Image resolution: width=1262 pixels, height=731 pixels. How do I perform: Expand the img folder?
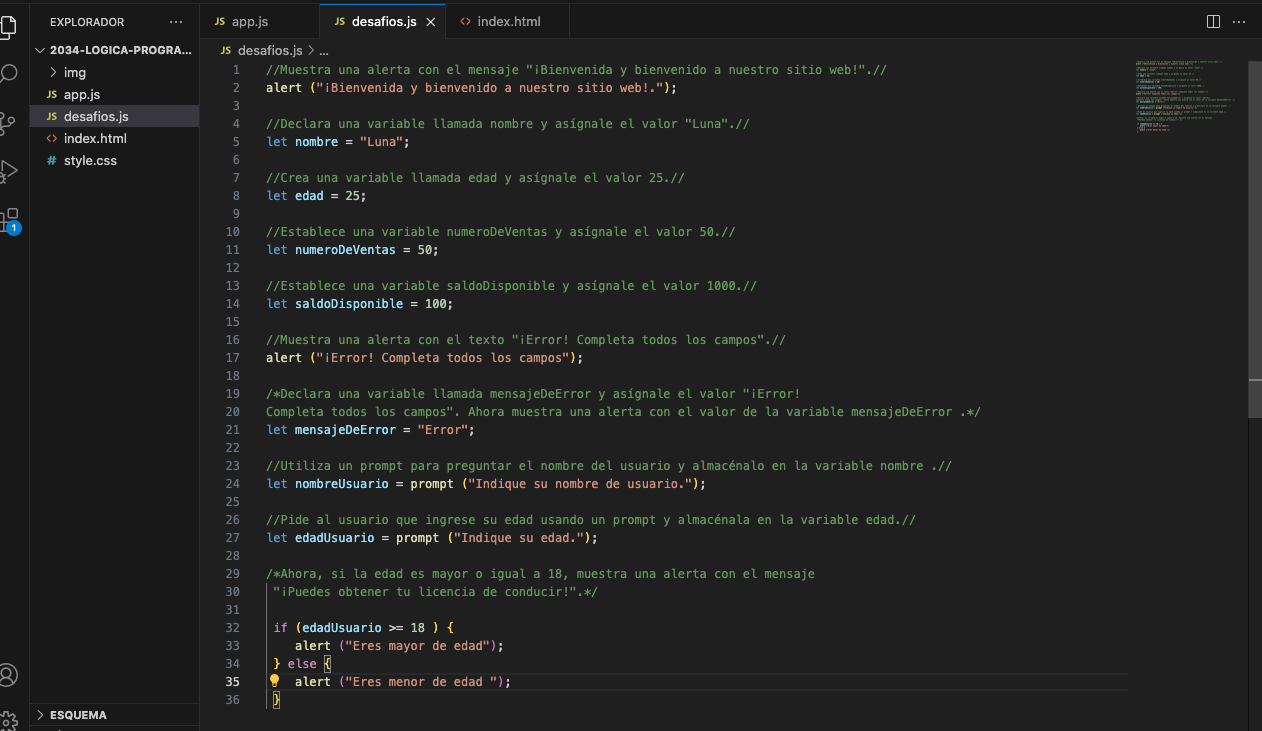pos(114,72)
